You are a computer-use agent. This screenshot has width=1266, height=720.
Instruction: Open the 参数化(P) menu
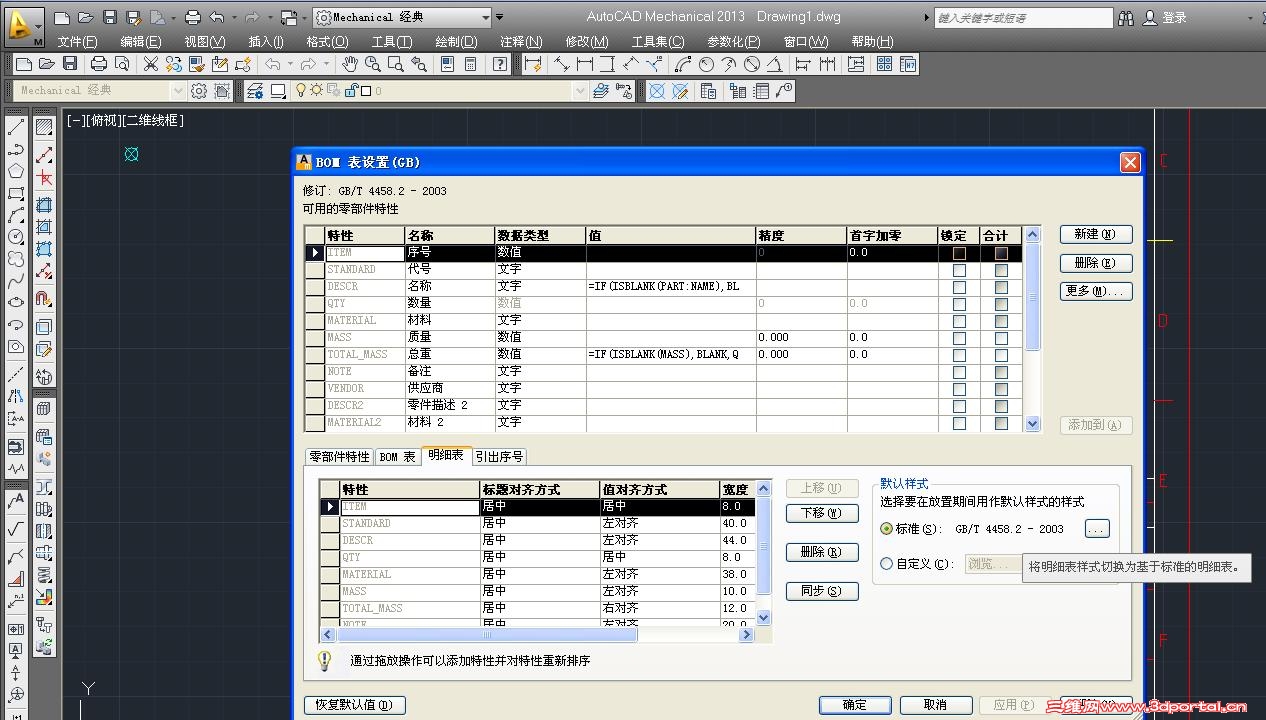[733, 42]
